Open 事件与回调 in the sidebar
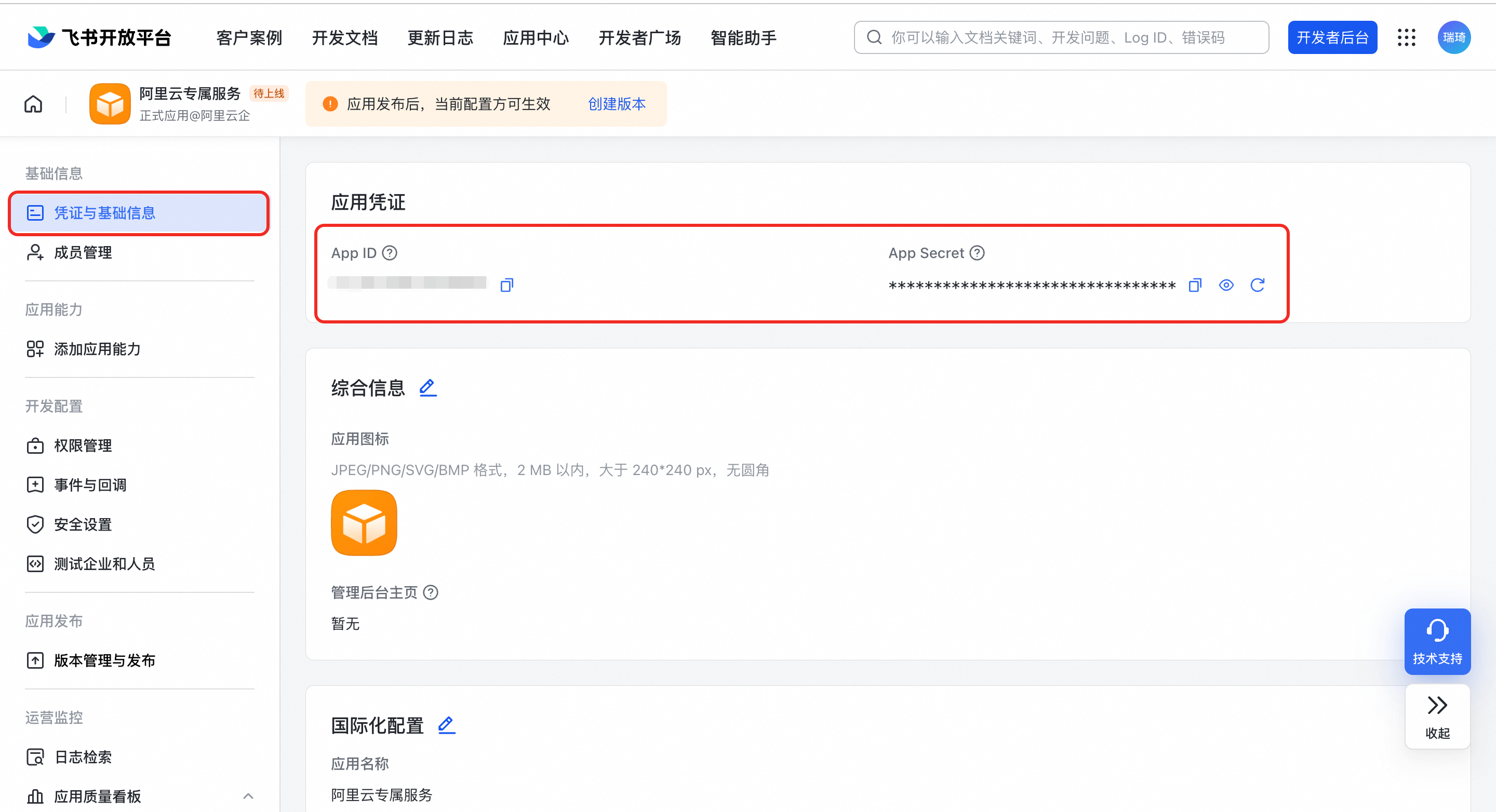Screen dimensions: 1496x812 (90, 484)
